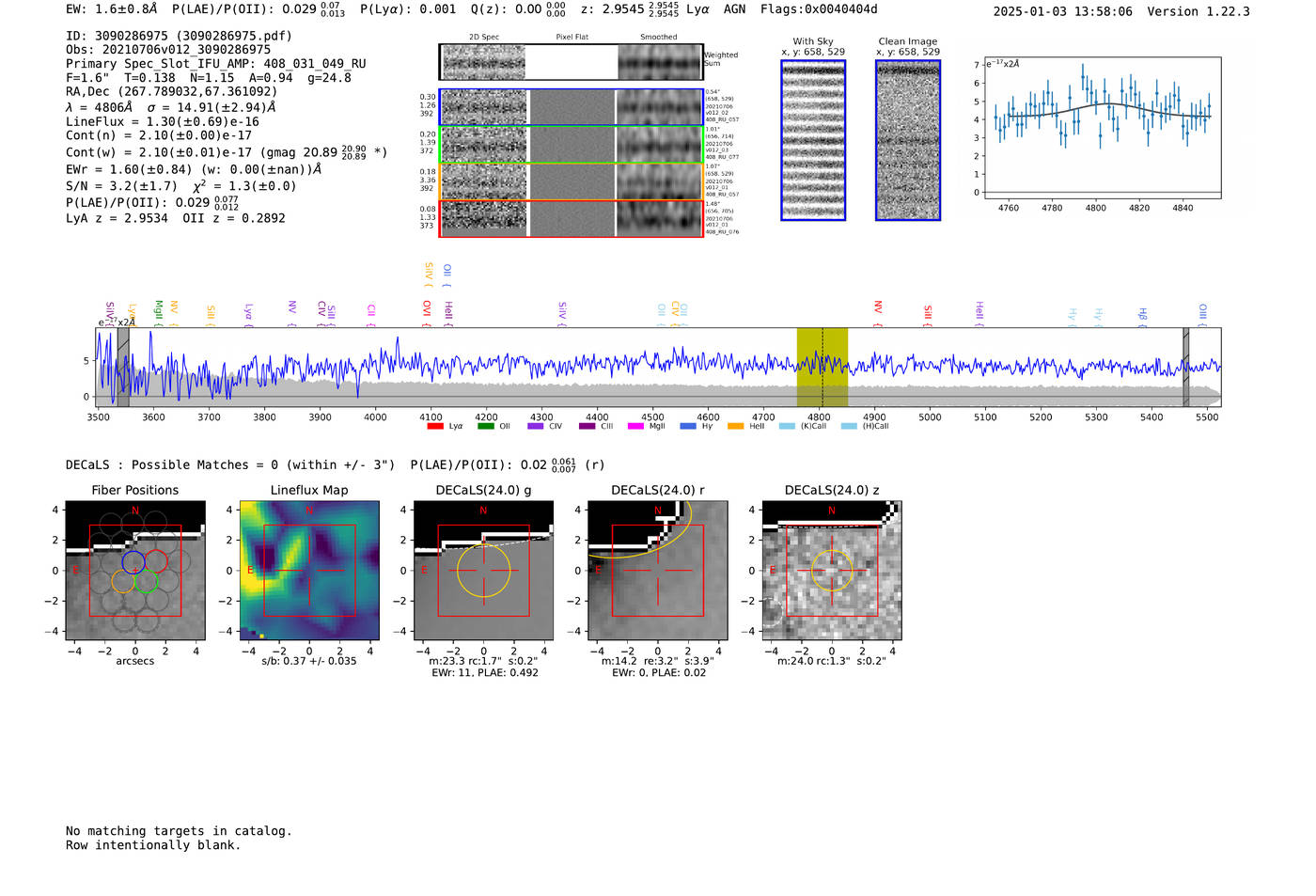Image resolution: width=1316 pixels, height=896 pixels.
Task: Click the blue fiber circle in Fiber Positions
Action: point(133,562)
